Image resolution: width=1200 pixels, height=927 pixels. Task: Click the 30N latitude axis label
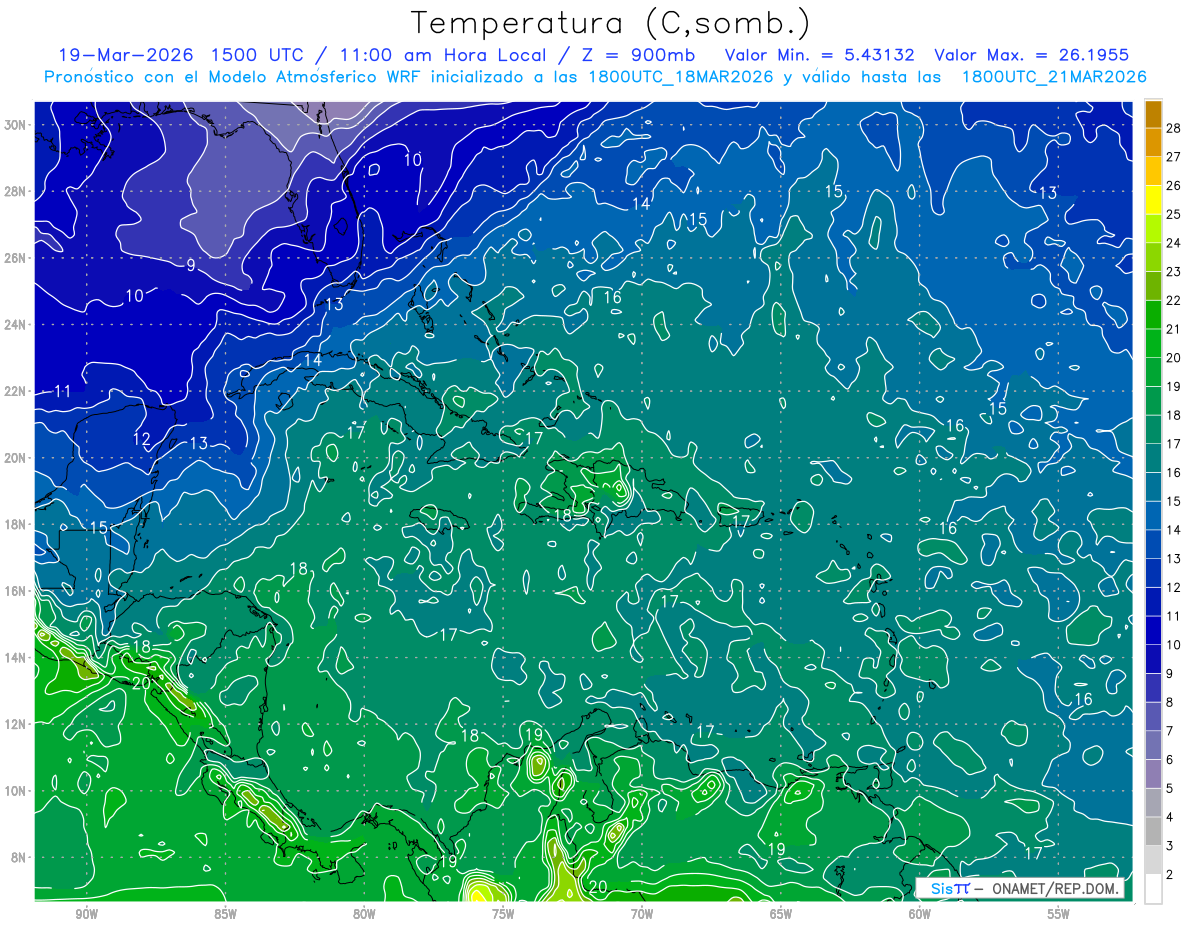point(15,124)
